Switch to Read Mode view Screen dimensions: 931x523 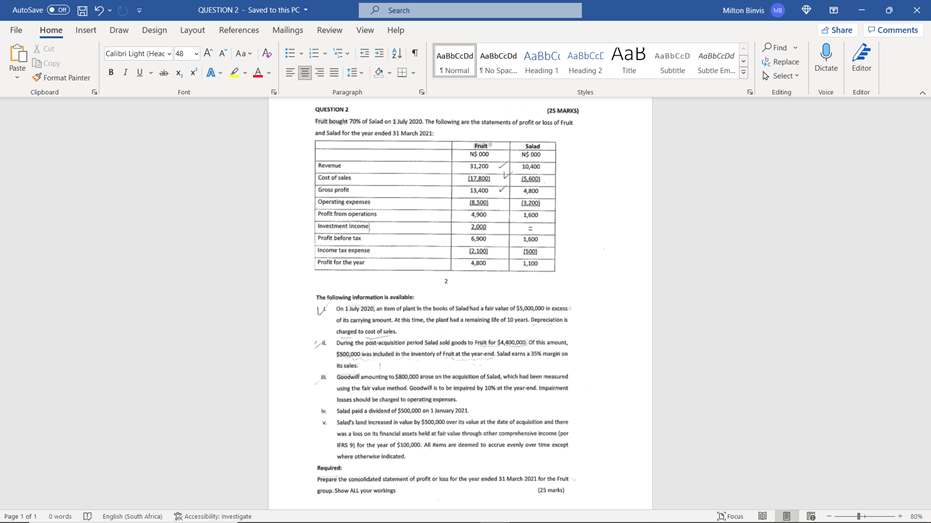[762, 516]
